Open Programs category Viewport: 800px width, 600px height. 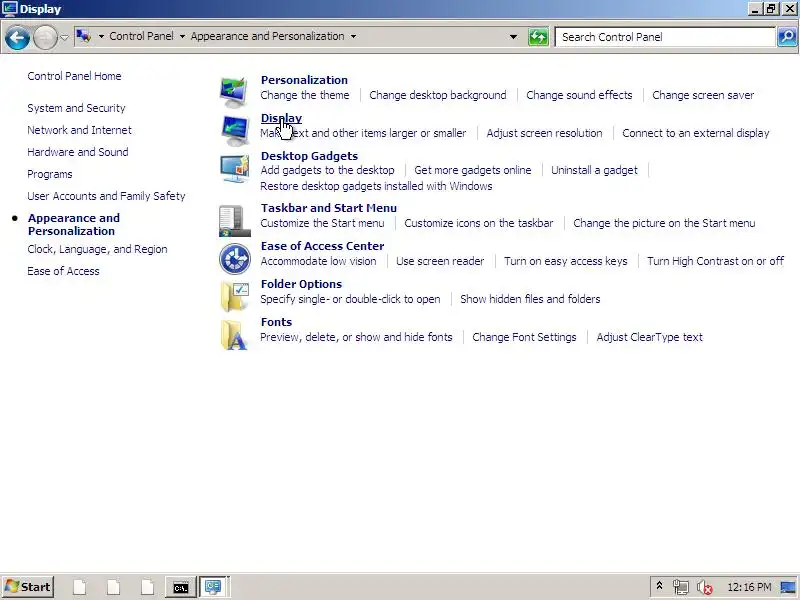[x=49, y=174]
